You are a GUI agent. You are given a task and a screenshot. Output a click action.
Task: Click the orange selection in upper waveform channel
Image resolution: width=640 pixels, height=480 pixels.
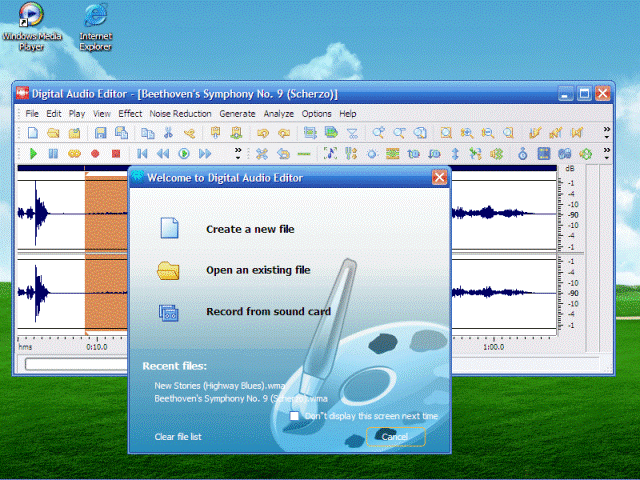(x=106, y=212)
